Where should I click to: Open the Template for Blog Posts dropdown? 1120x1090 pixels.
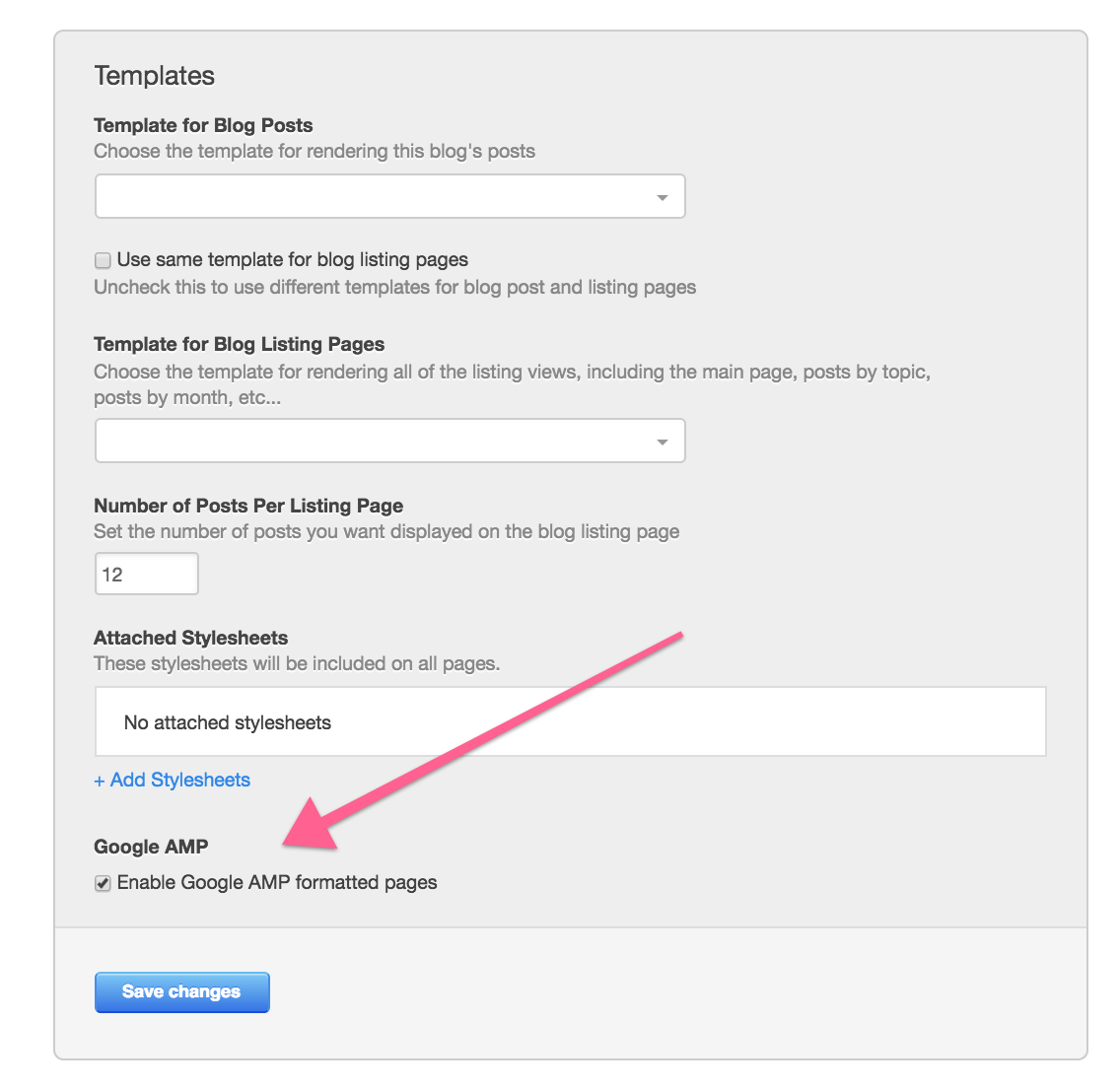pyautogui.click(x=390, y=196)
